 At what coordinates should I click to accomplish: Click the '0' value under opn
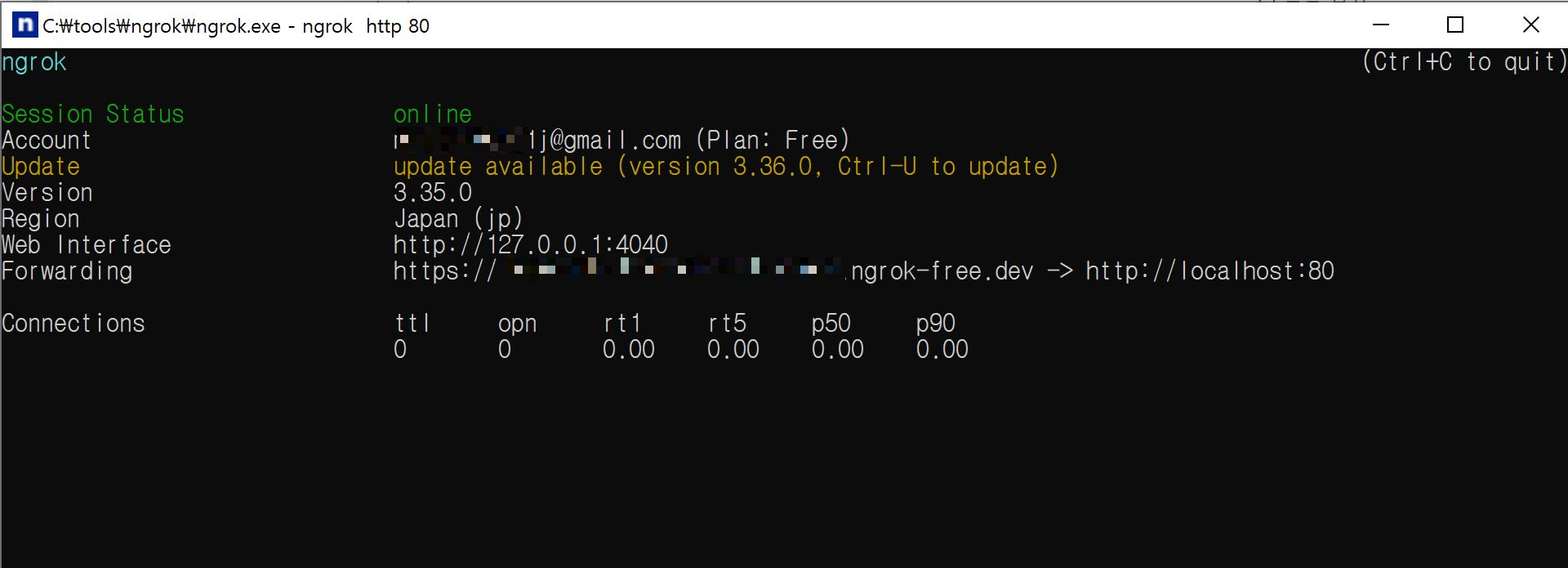pos(505,350)
